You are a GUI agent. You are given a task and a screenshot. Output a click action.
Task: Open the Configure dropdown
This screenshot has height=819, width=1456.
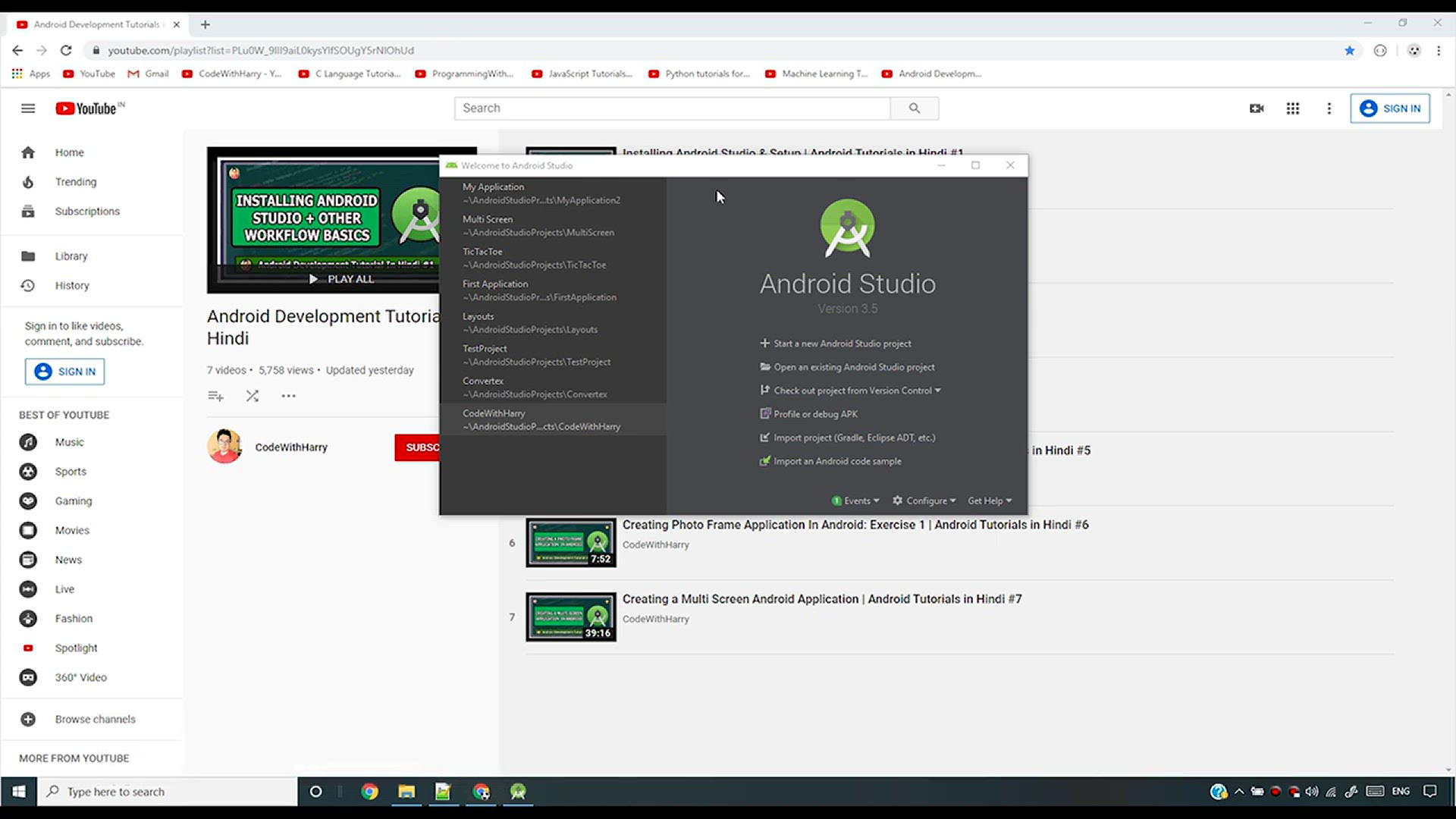924,500
